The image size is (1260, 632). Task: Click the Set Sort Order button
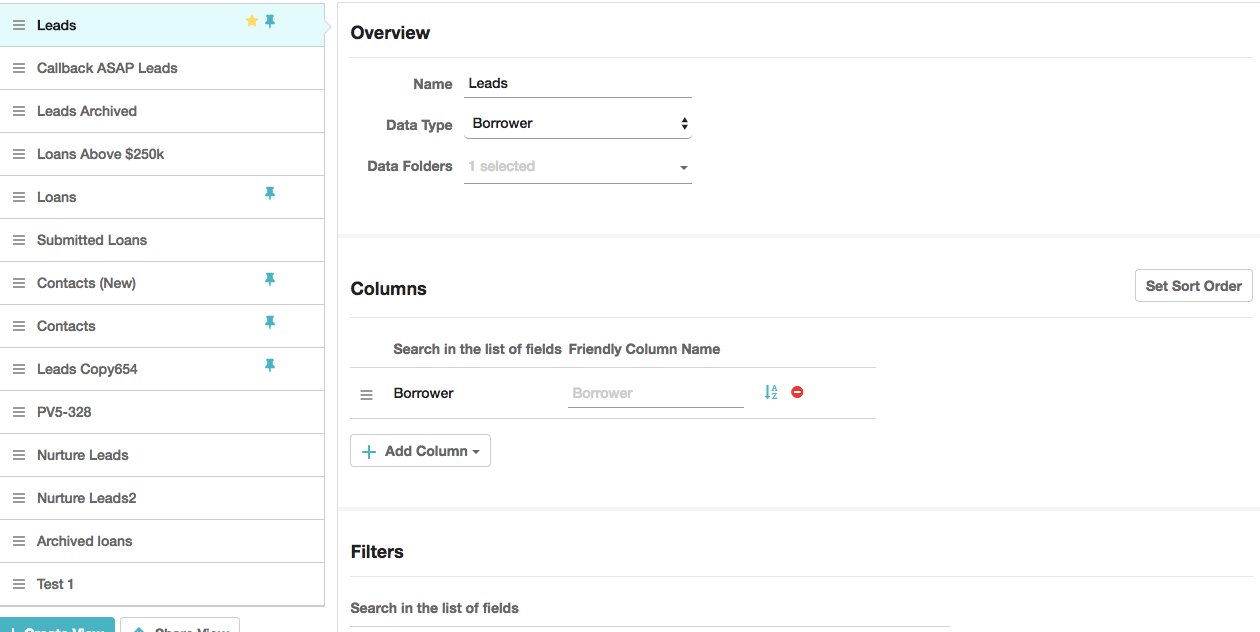tap(1194, 286)
